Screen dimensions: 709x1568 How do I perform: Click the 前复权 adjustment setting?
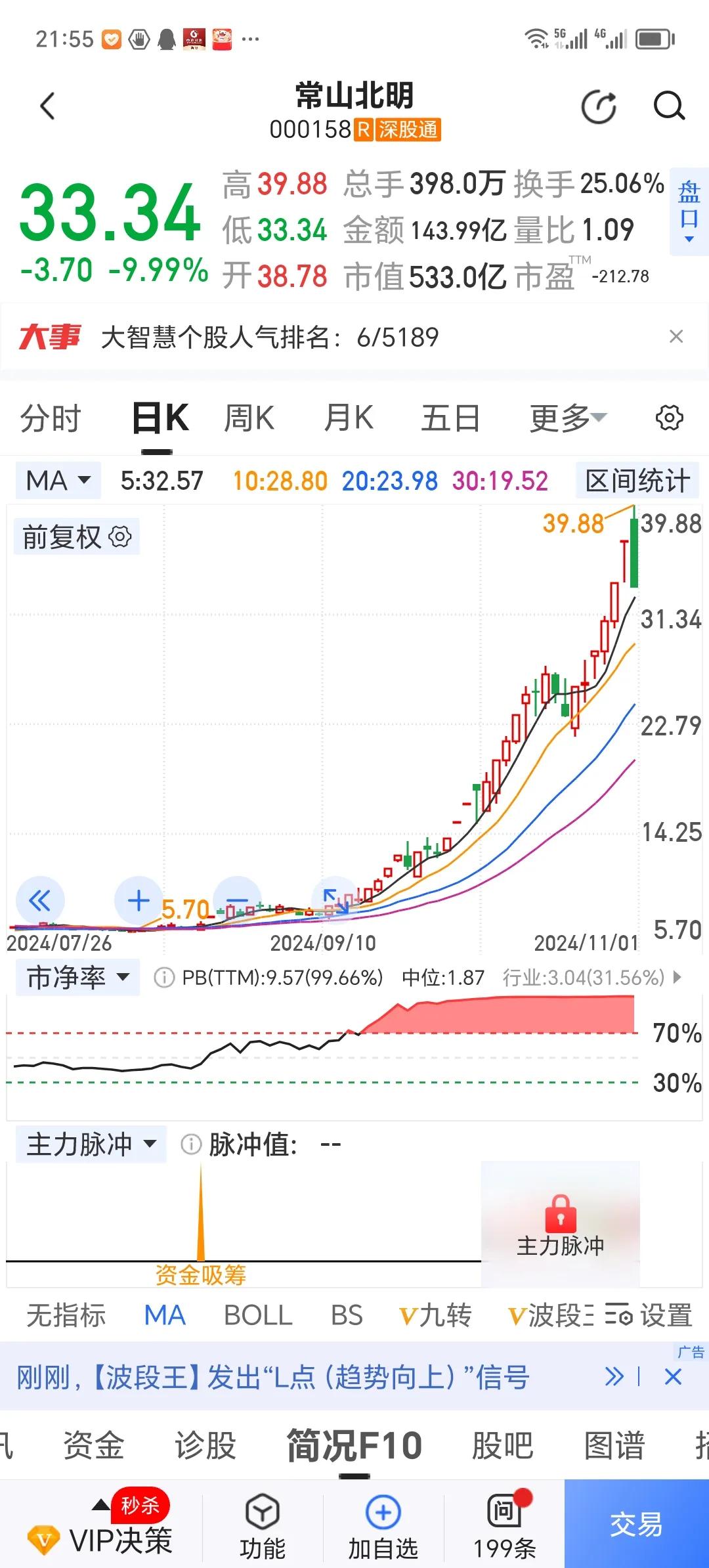[77, 537]
